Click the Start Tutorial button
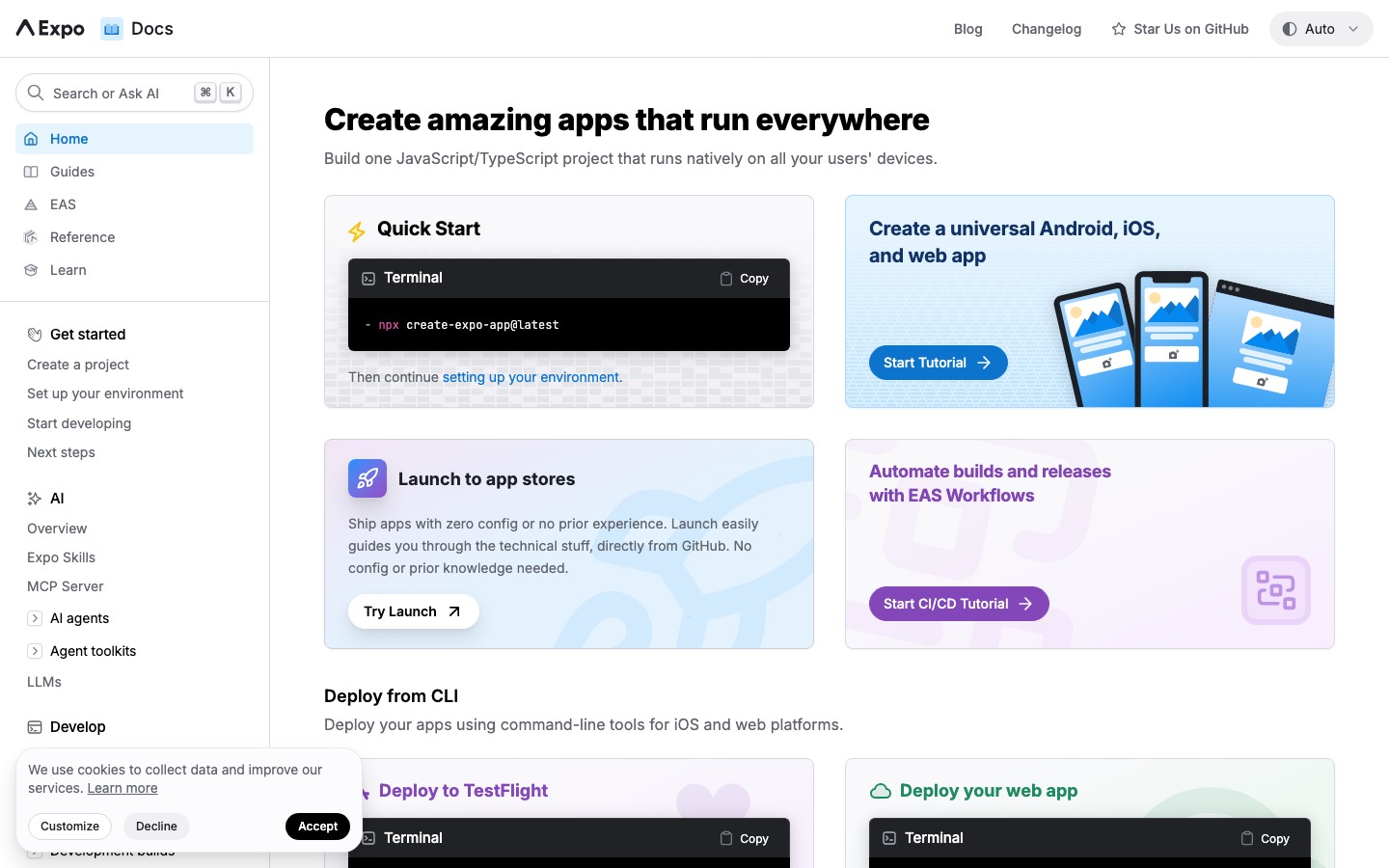Viewport: 1389px width, 868px height. click(x=939, y=363)
